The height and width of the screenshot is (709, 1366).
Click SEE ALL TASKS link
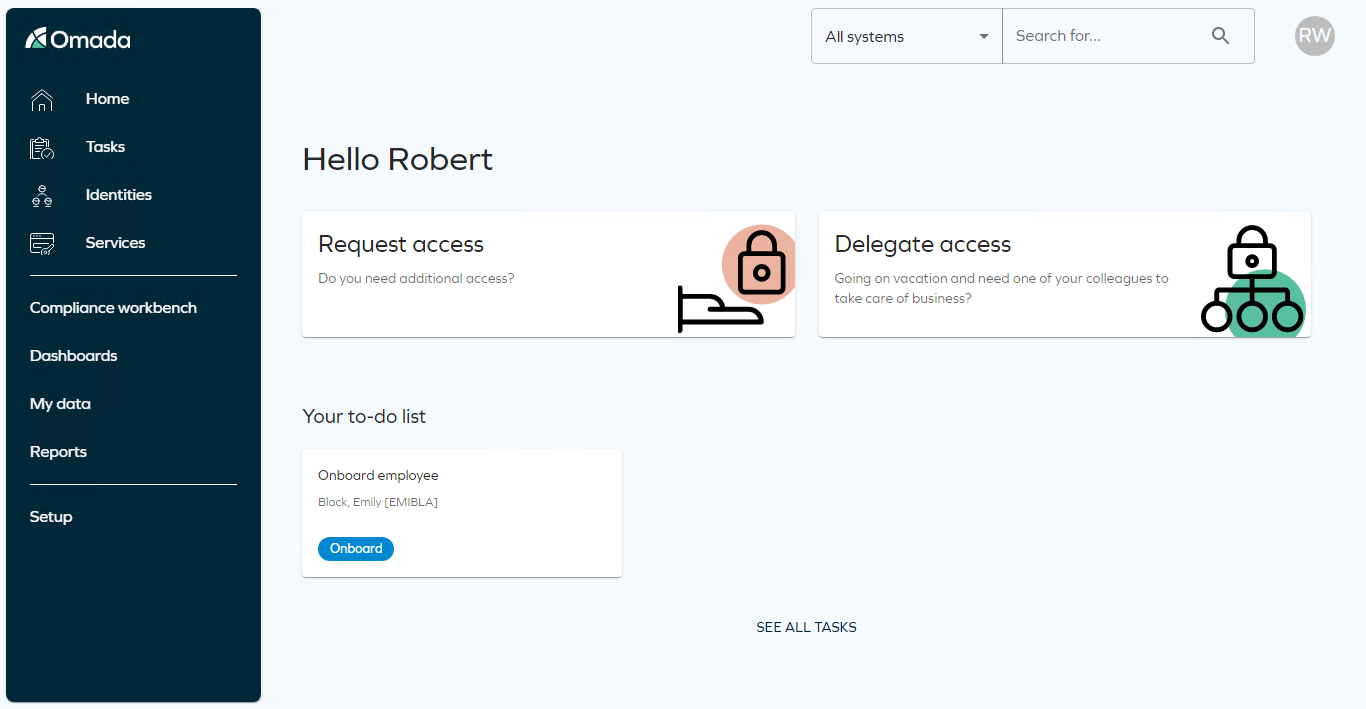pyautogui.click(x=806, y=627)
